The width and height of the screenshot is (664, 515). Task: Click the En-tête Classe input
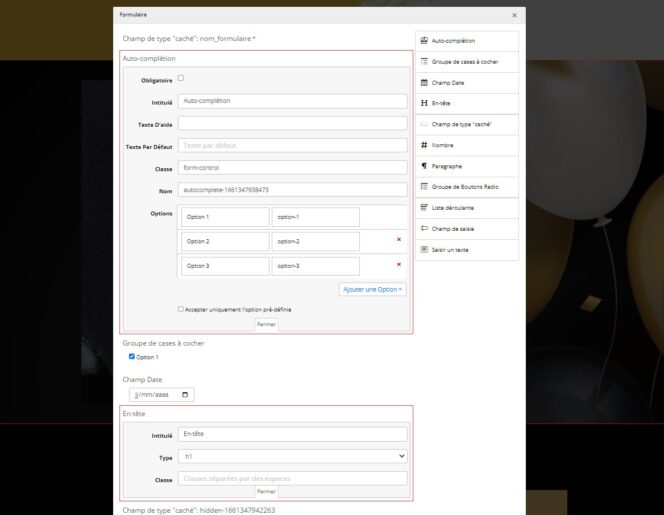(x=293, y=479)
